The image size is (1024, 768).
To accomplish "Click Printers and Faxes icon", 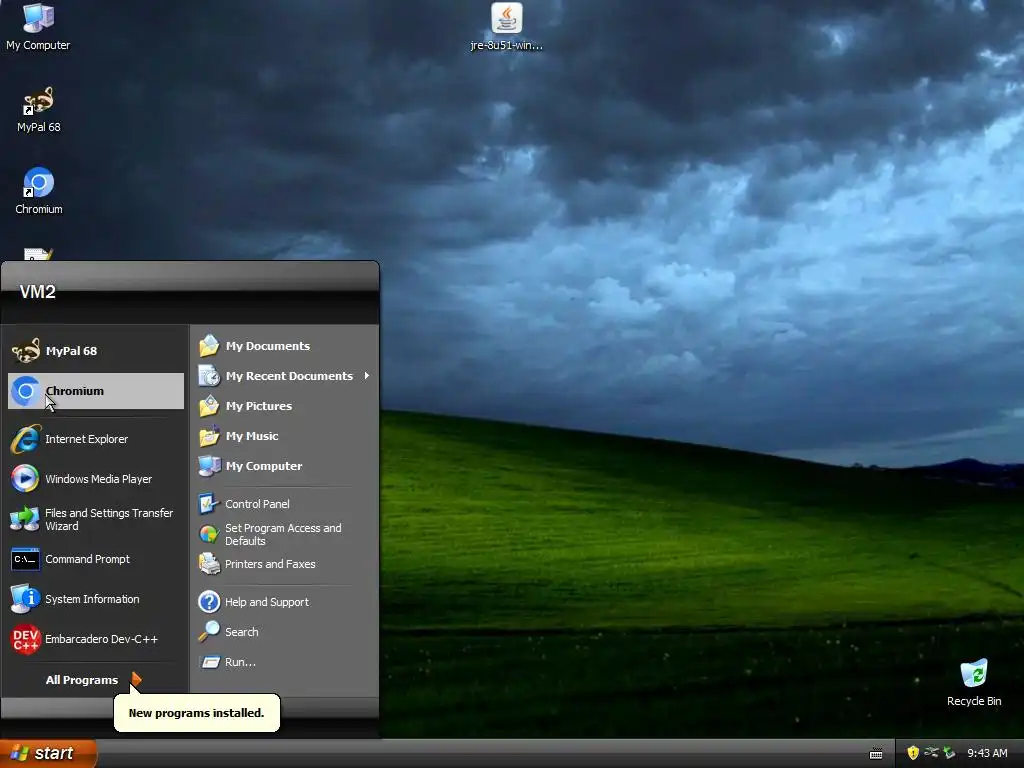I will [x=209, y=564].
